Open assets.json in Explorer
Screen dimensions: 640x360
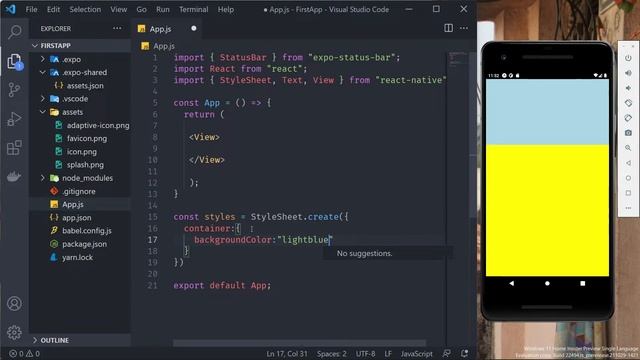click(85, 86)
